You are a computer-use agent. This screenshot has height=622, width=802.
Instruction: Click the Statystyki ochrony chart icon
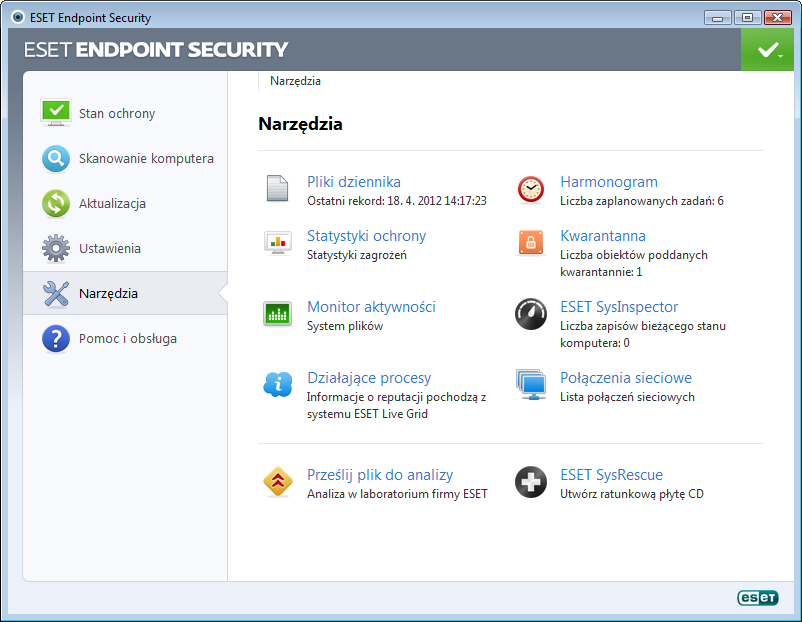[x=278, y=243]
